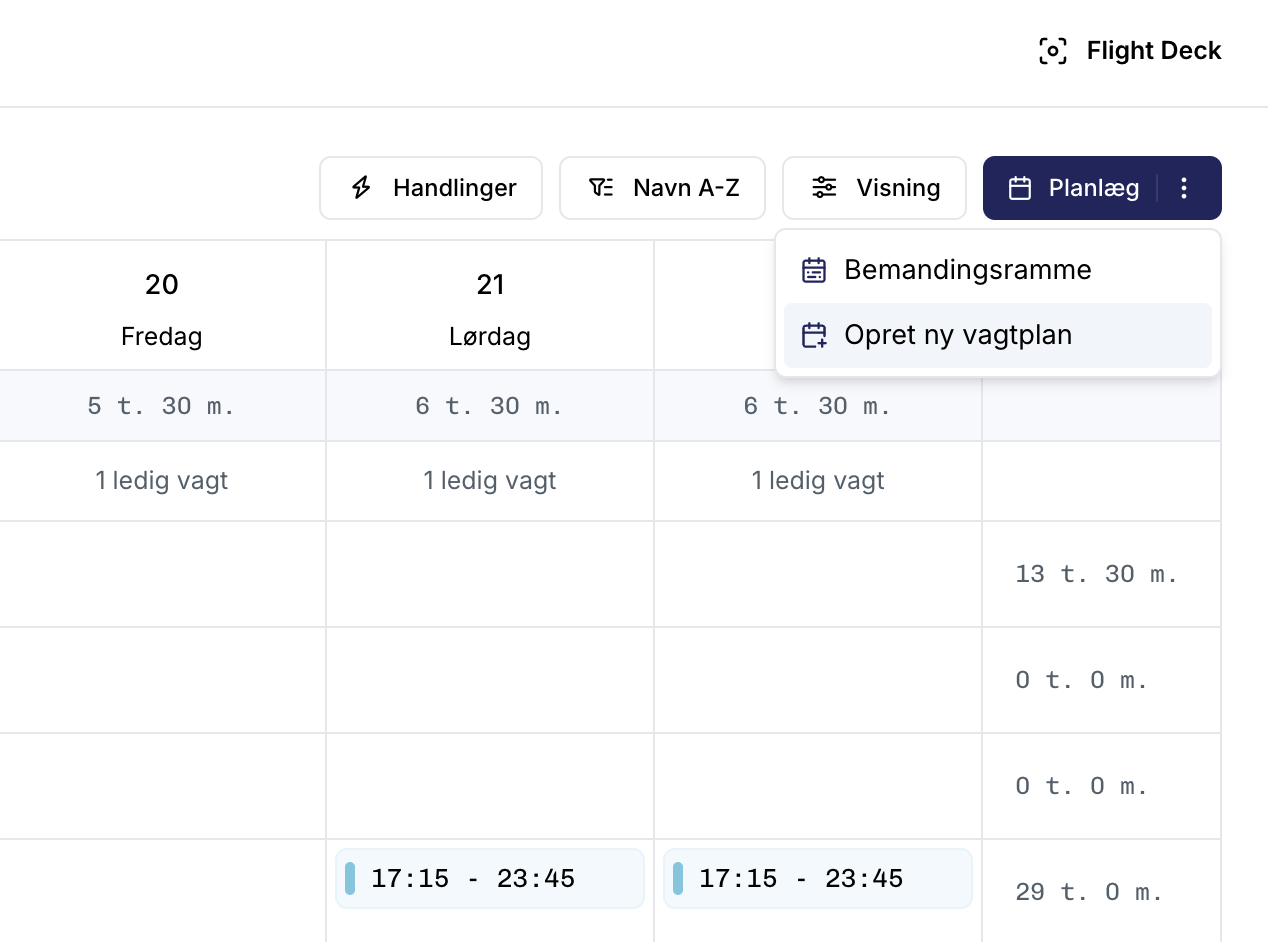Open the three-dot menu beside Planlæg
The width and height of the screenshot is (1268, 942).
coord(1184,188)
